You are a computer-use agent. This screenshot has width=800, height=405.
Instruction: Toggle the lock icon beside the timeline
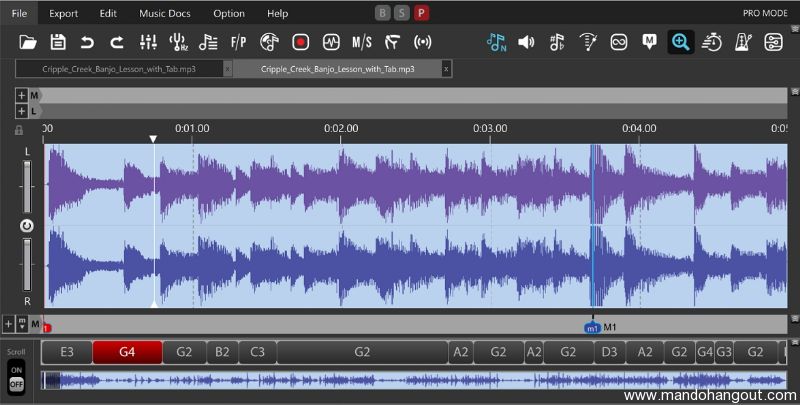19,130
